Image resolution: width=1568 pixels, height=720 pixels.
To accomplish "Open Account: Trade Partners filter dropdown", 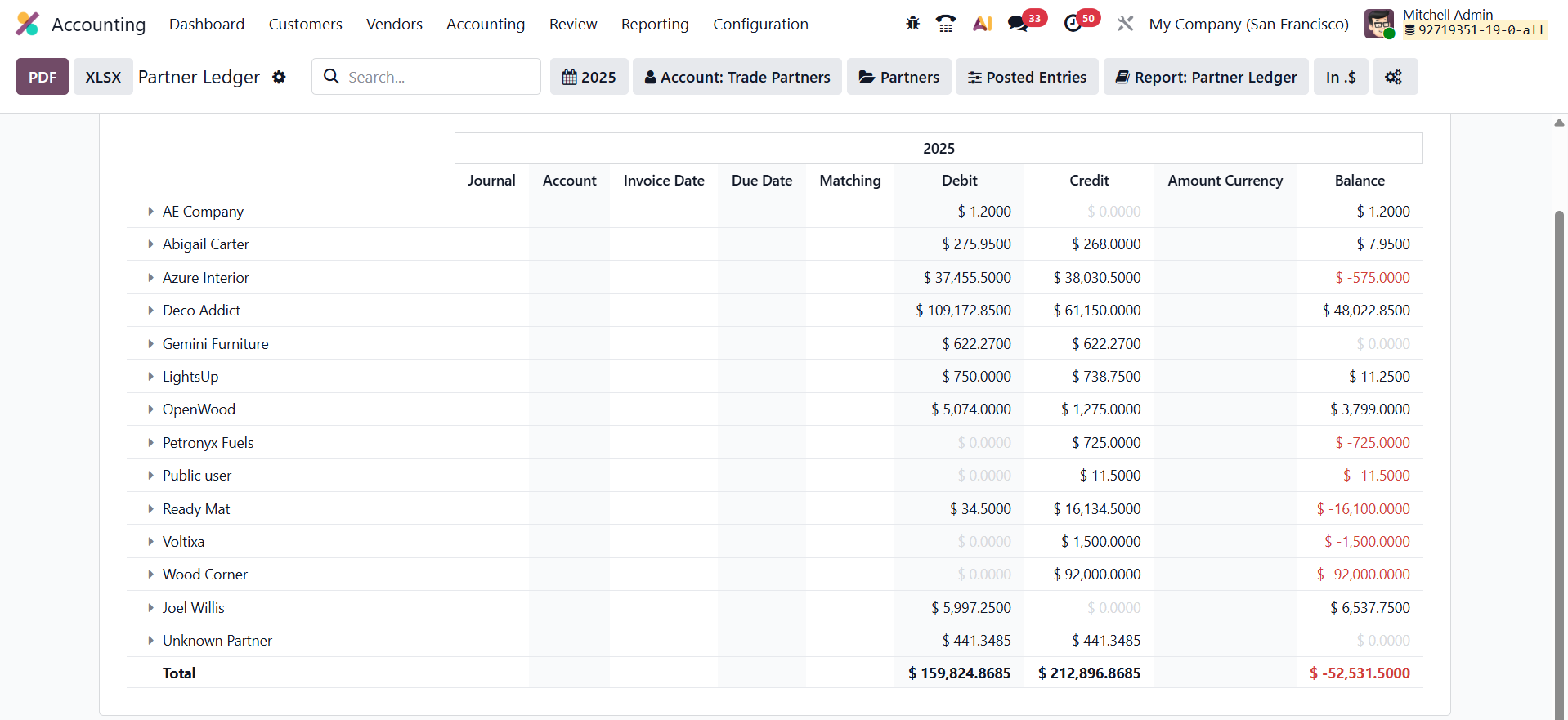I will (737, 77).
